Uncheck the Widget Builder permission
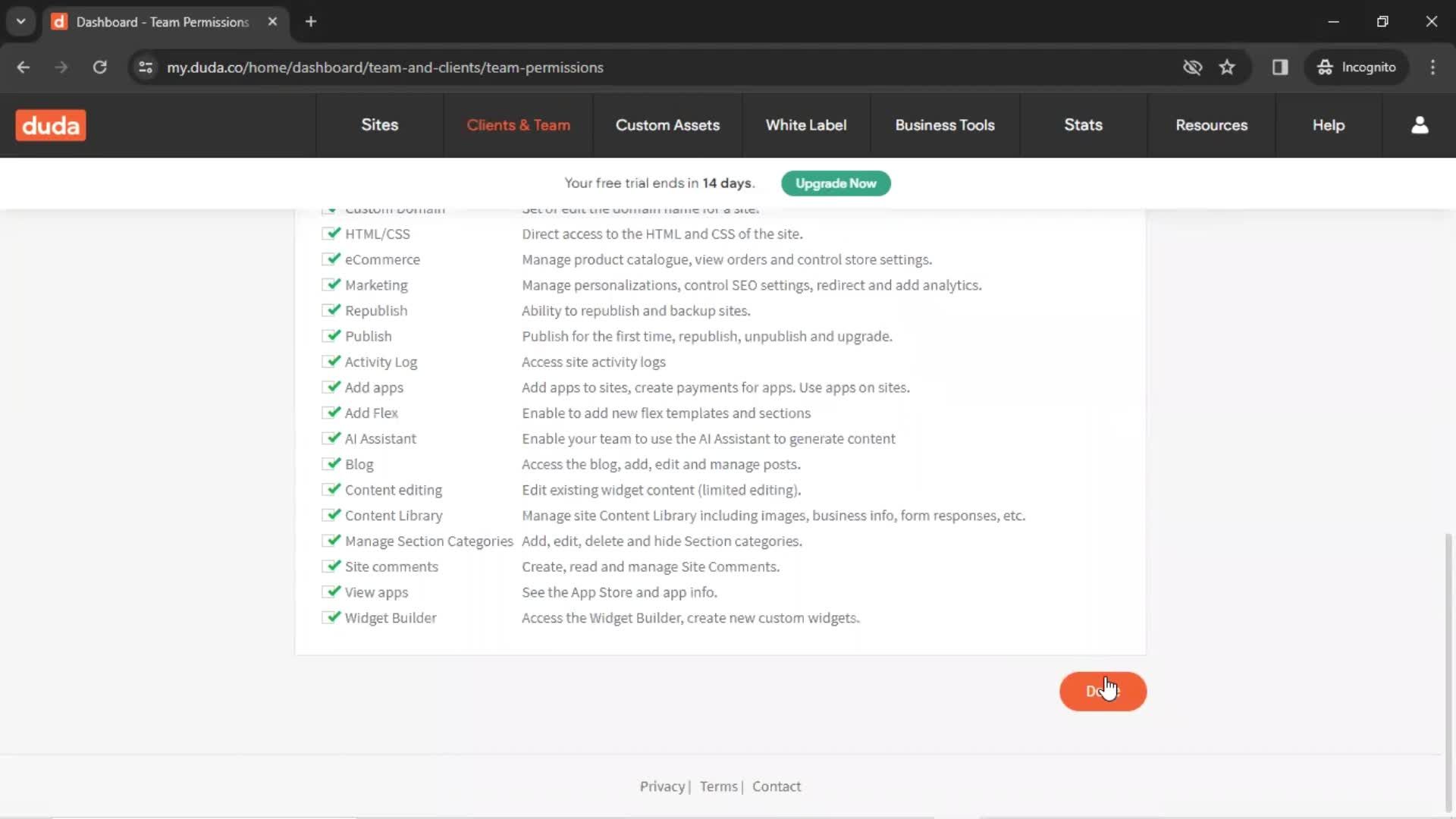The image size is (1456, 819). pos(331,617)
